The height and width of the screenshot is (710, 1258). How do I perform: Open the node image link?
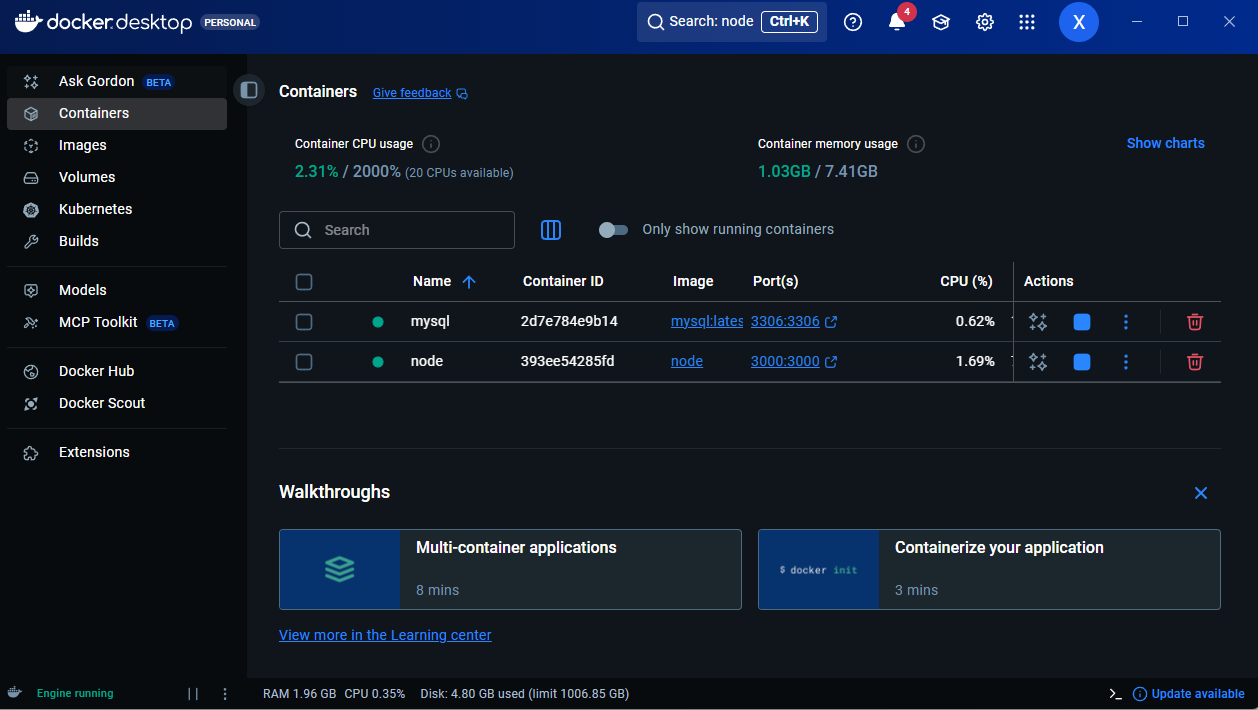point(687,361)
